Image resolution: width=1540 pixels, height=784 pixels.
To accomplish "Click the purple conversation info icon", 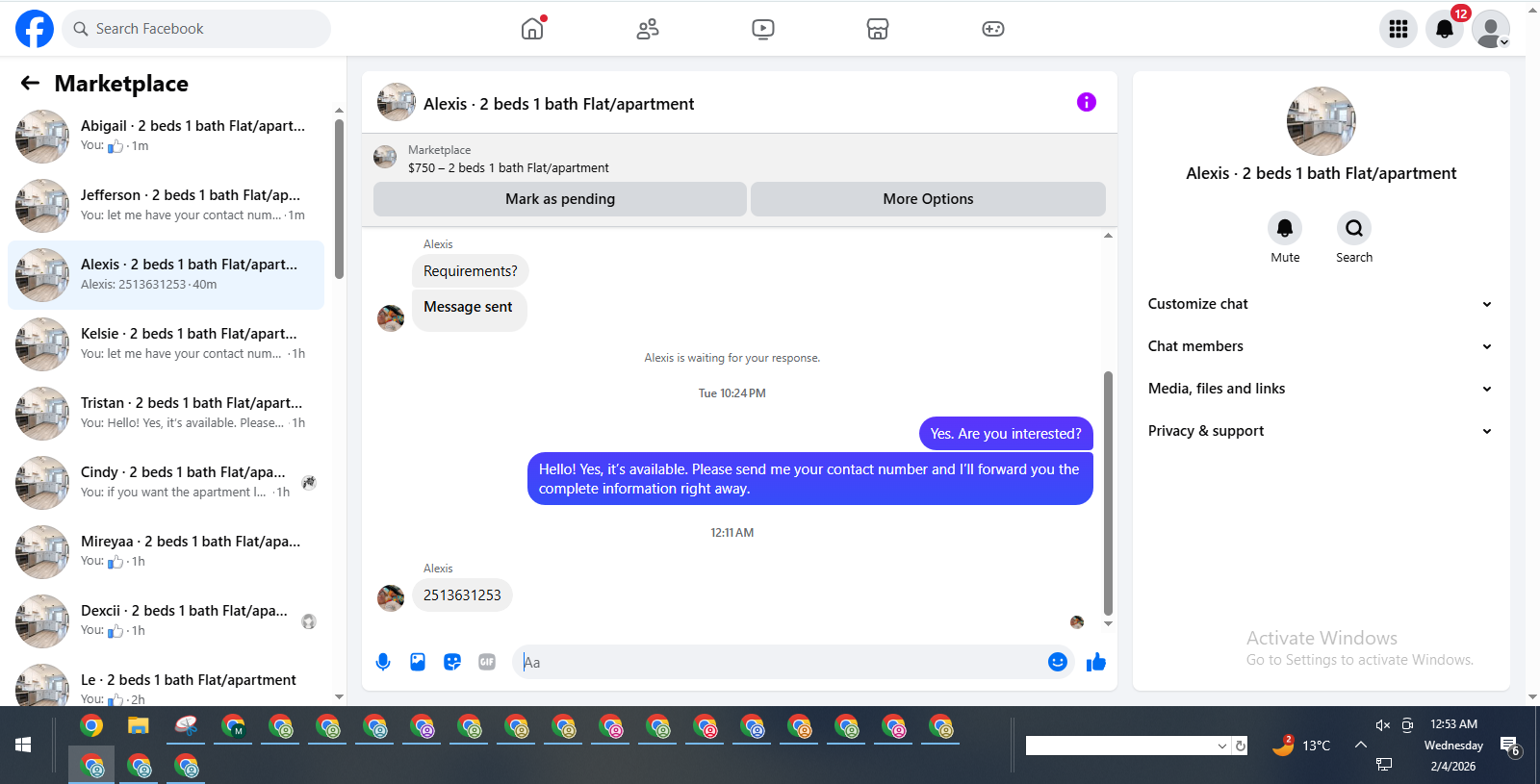I will [1087, 102].
